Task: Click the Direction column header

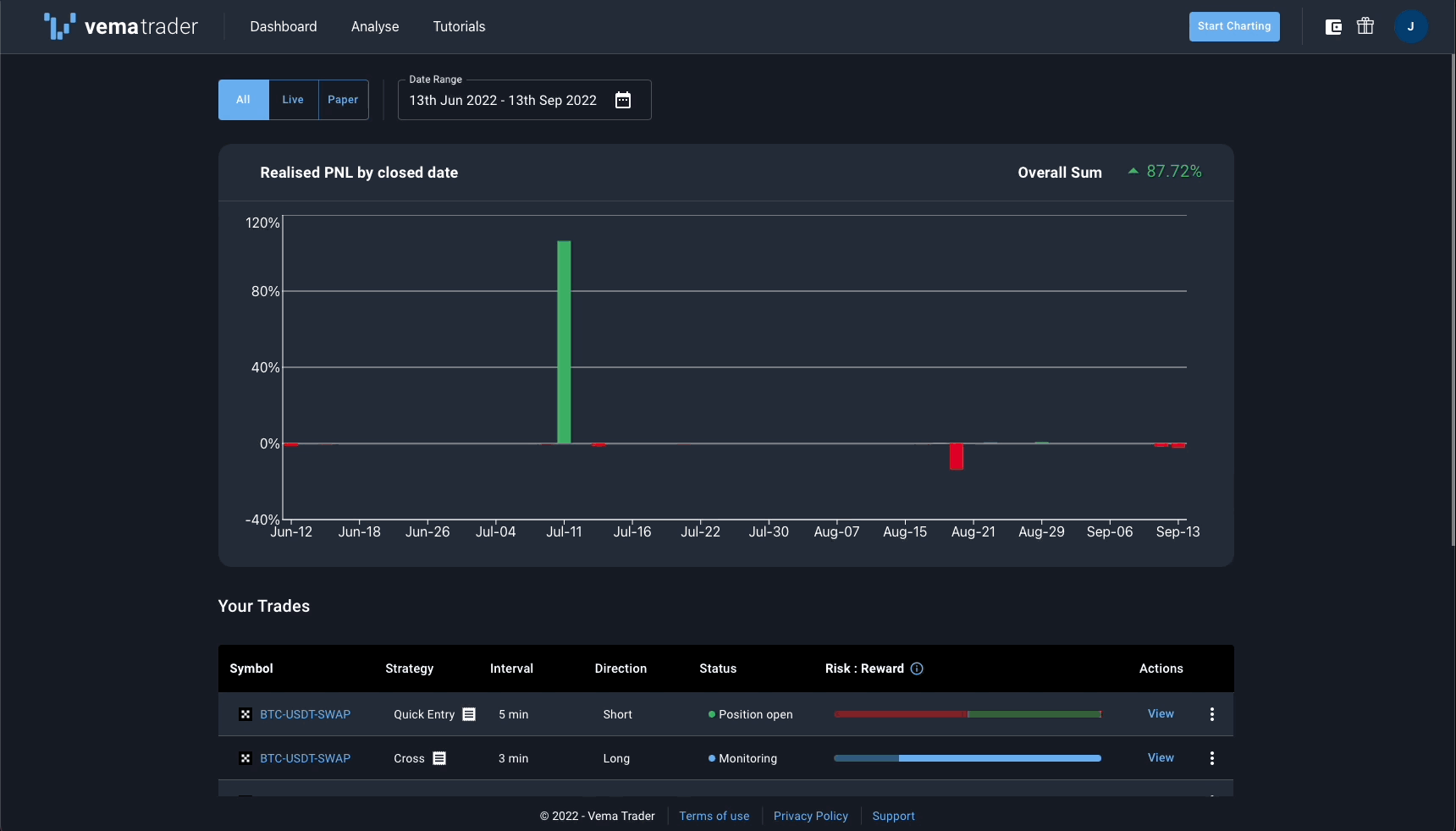Action: click(620, 669)
